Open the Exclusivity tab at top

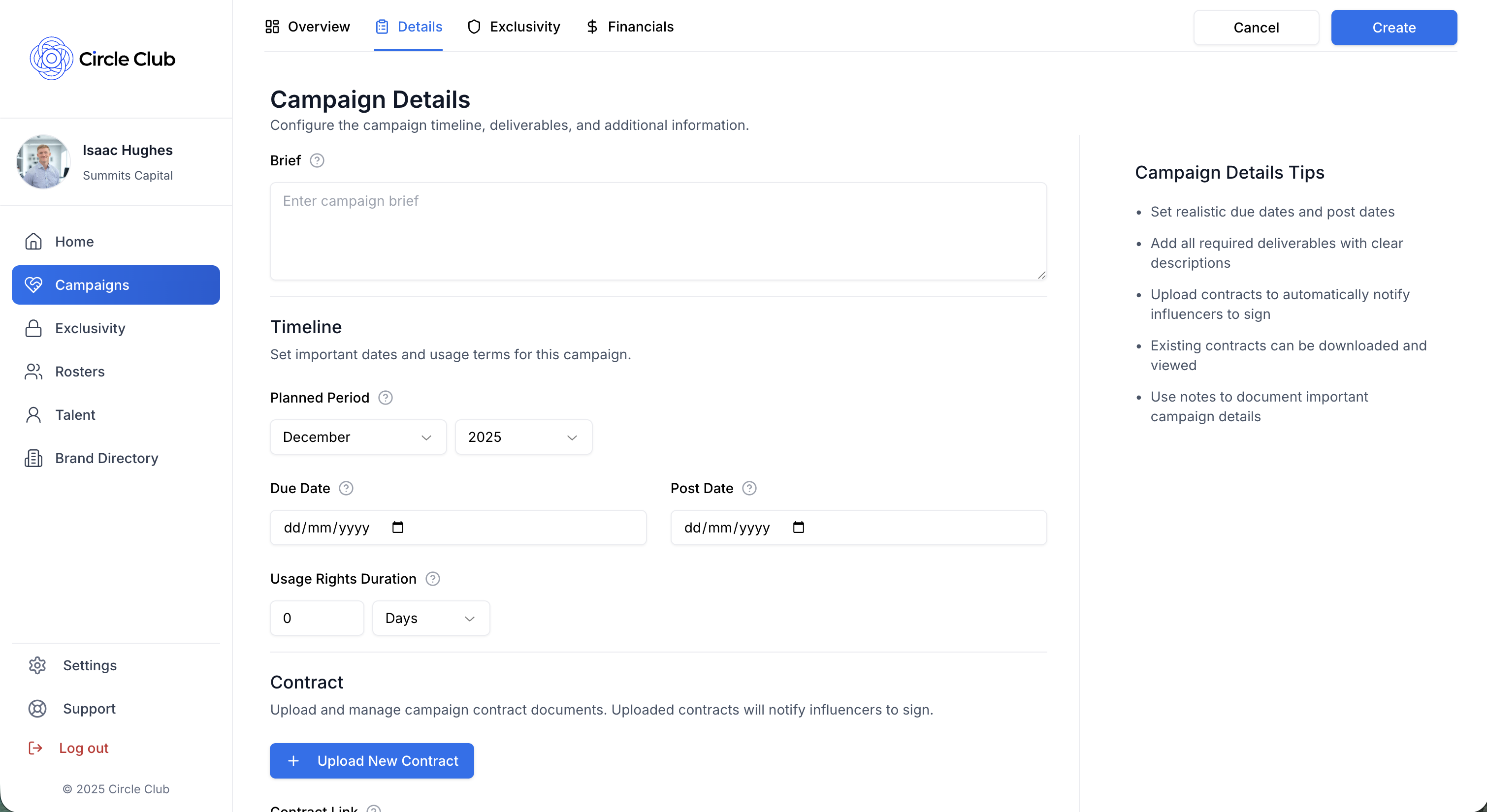(x=513, y=27)
